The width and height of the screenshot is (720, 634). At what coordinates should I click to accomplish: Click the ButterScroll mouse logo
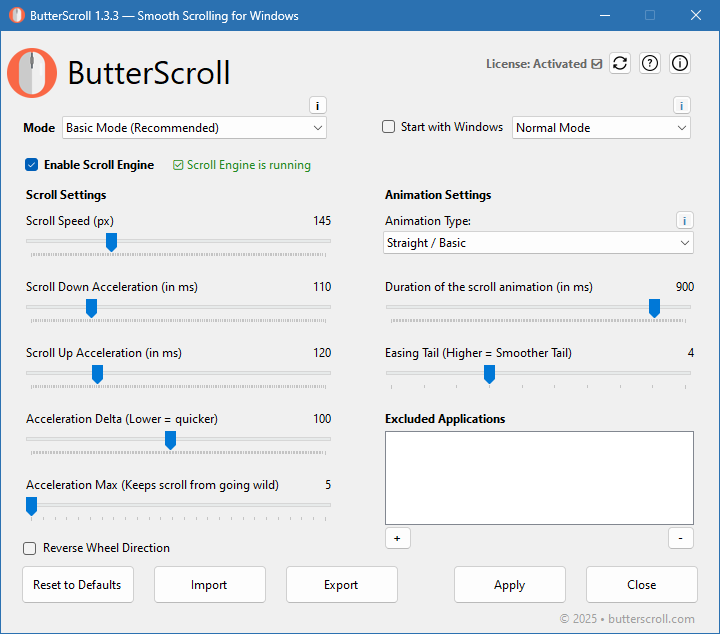(32, 73)
